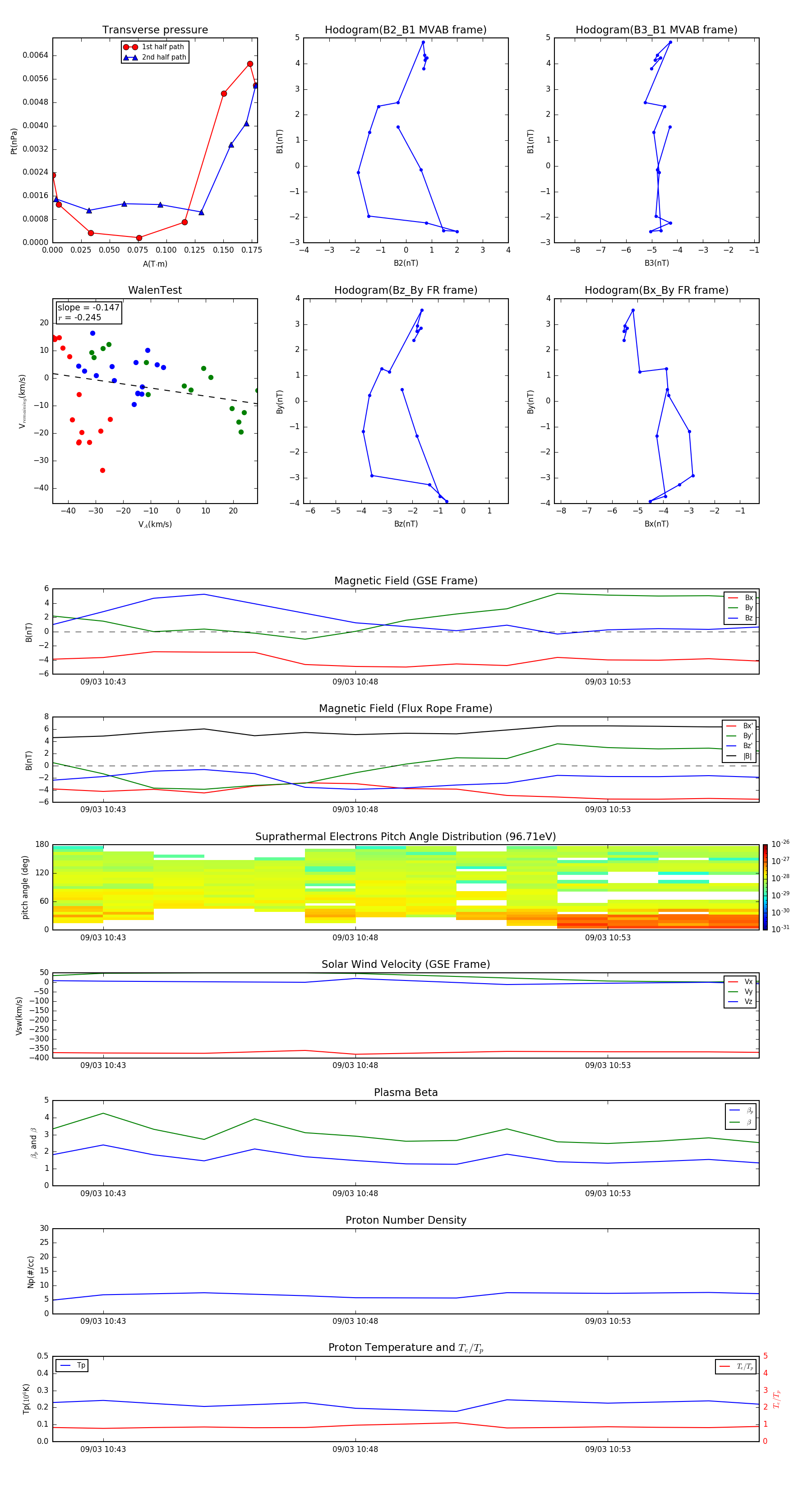This screenshot has height=1489, width=812.
Task: Select By entry in GSE magnetic field legend
Action: click(x=740, y=608)
